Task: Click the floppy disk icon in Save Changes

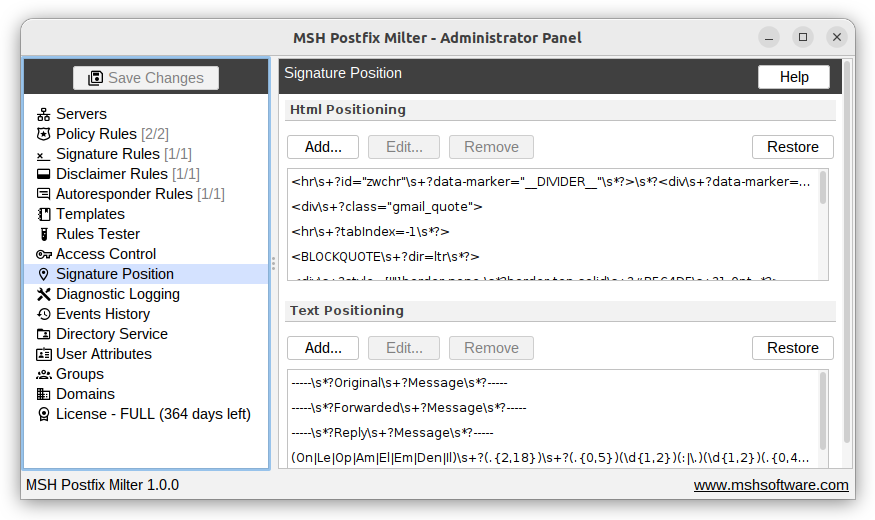Action: tap(95, 78)
